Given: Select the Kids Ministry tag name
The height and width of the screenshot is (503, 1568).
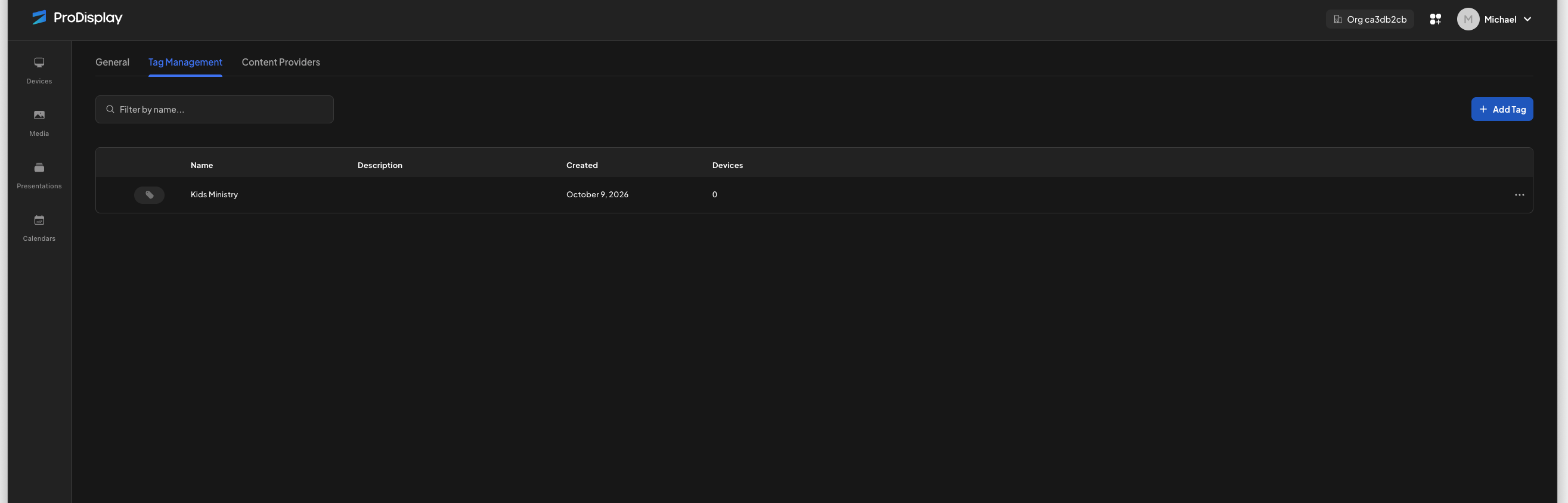Looking at the screenshot, I should [214, 195].
